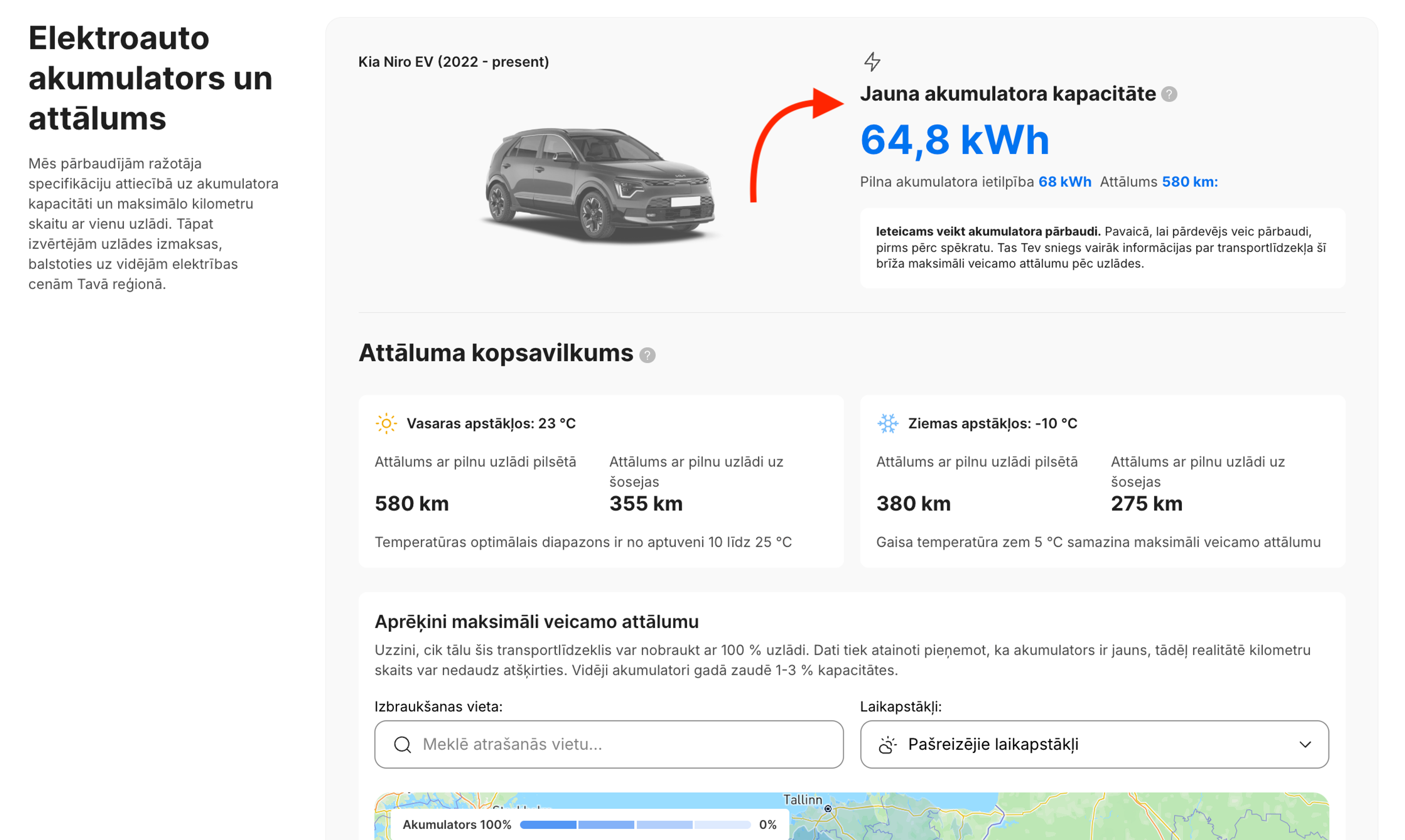Focus the Meklē atrašanās vietu search field
The width and height of the screenshot is (1405, 840).
click(608, 745)
